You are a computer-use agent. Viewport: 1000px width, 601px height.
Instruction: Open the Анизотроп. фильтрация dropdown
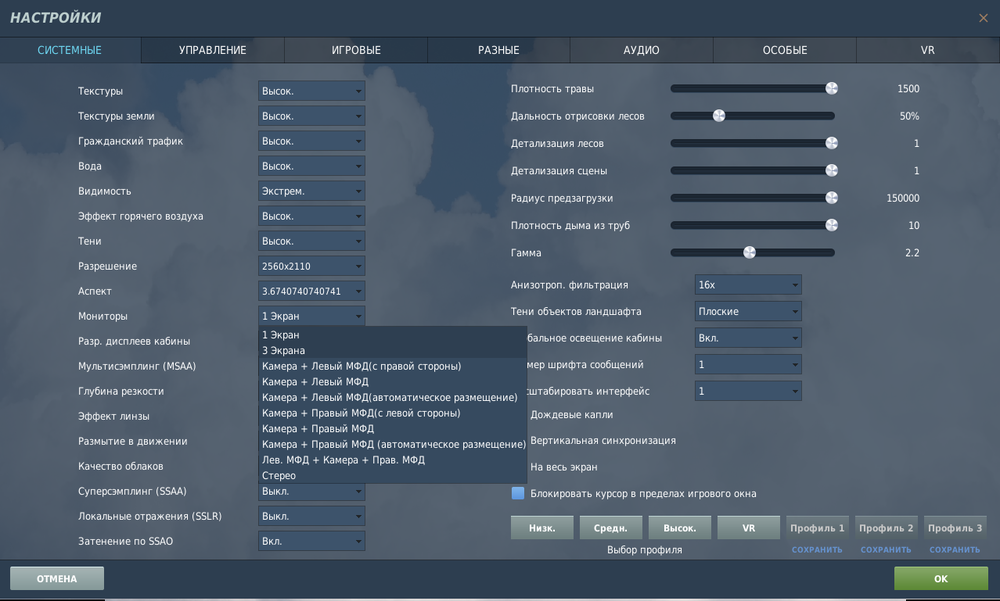(x=748, y=285)
